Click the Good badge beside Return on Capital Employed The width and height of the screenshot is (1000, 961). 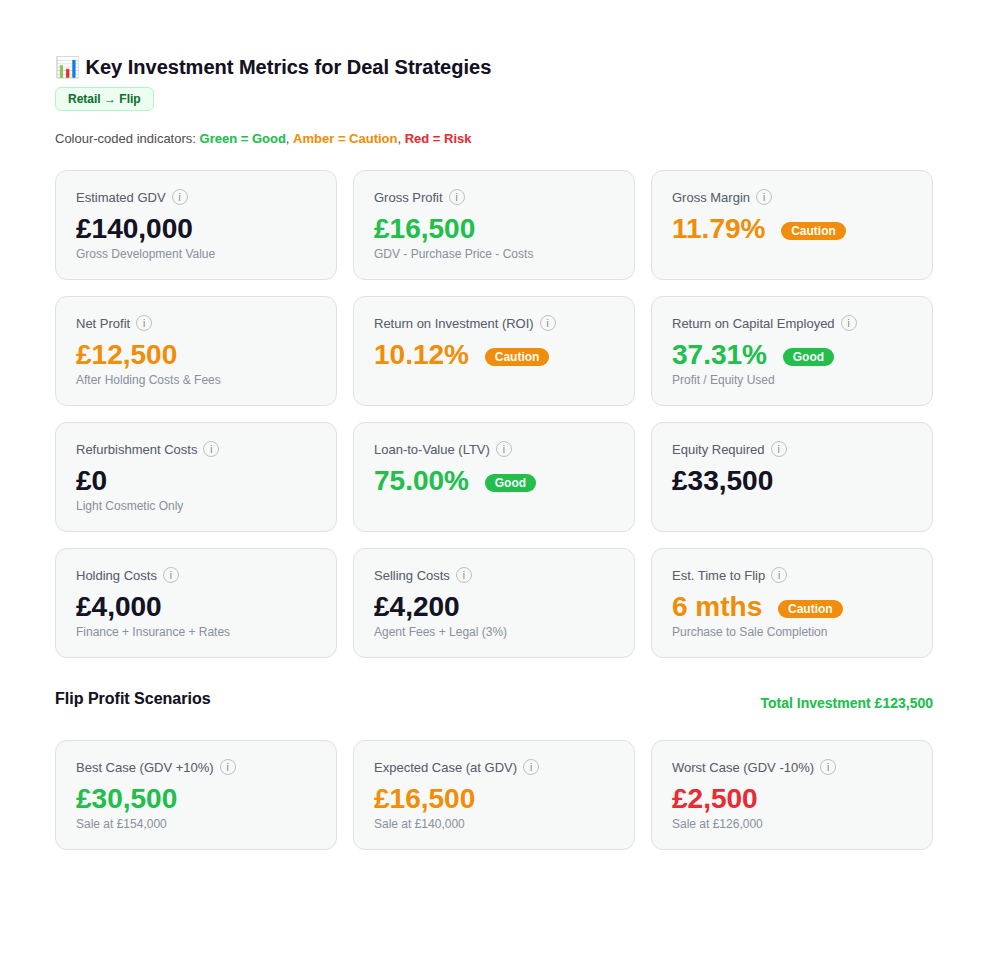(808, 356)
